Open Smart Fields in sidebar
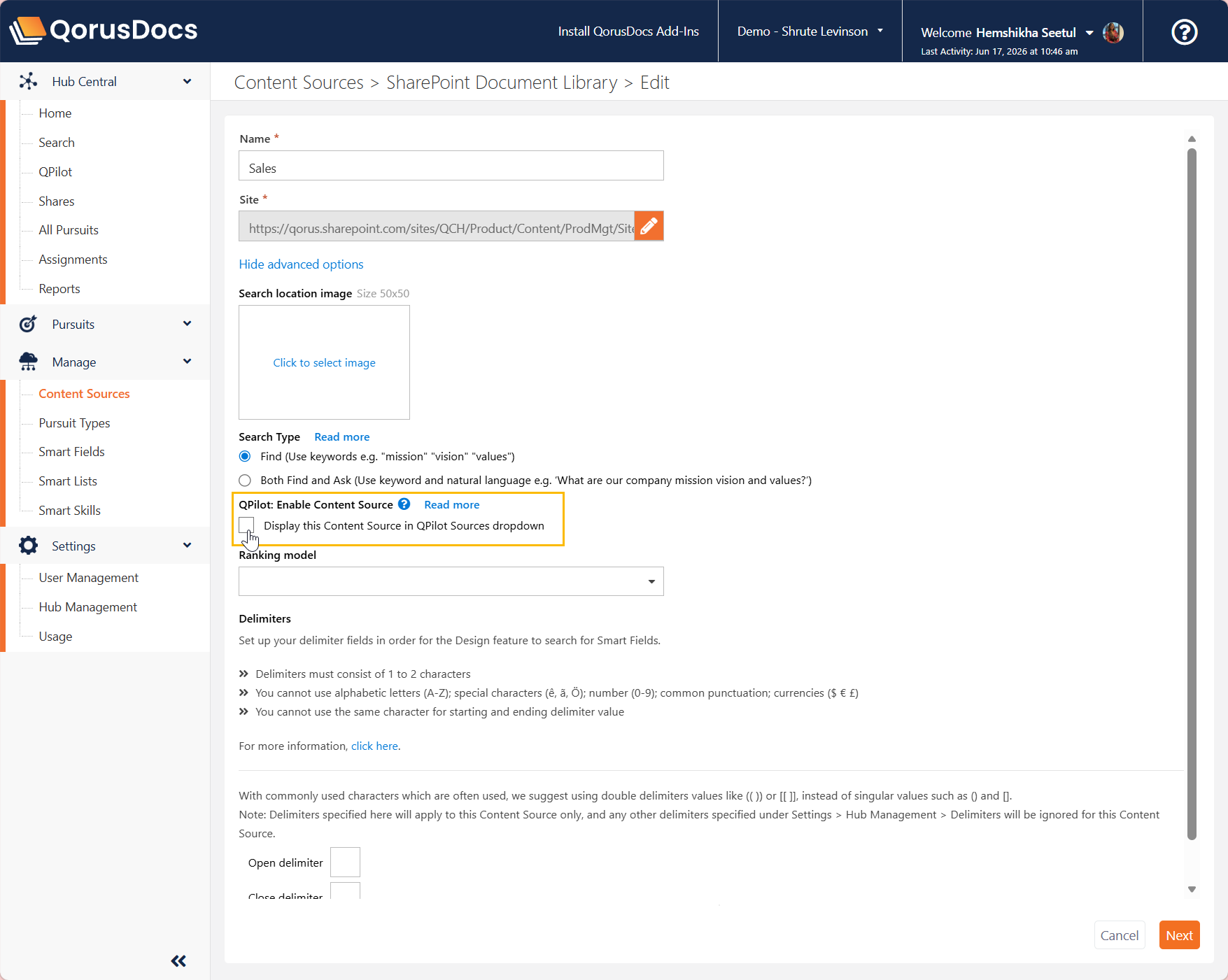The width and height of the screenshot is (1228, 980). [71, 452]
